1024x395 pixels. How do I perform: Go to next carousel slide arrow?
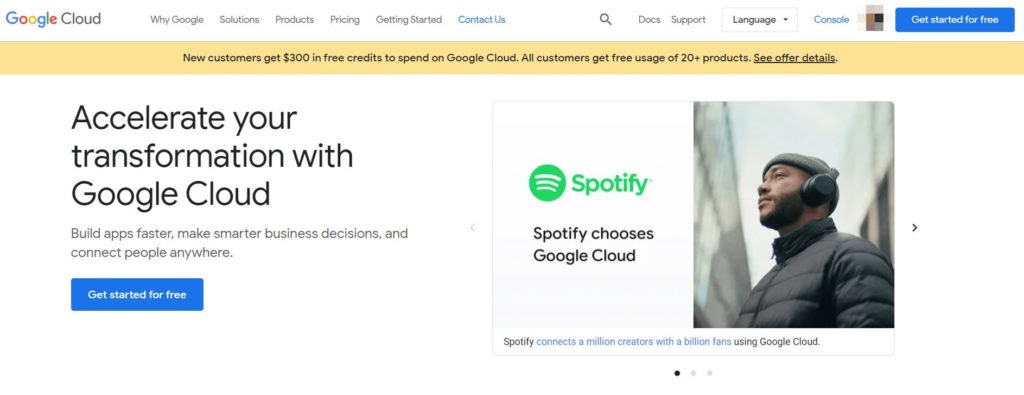[x=914, y=227]
